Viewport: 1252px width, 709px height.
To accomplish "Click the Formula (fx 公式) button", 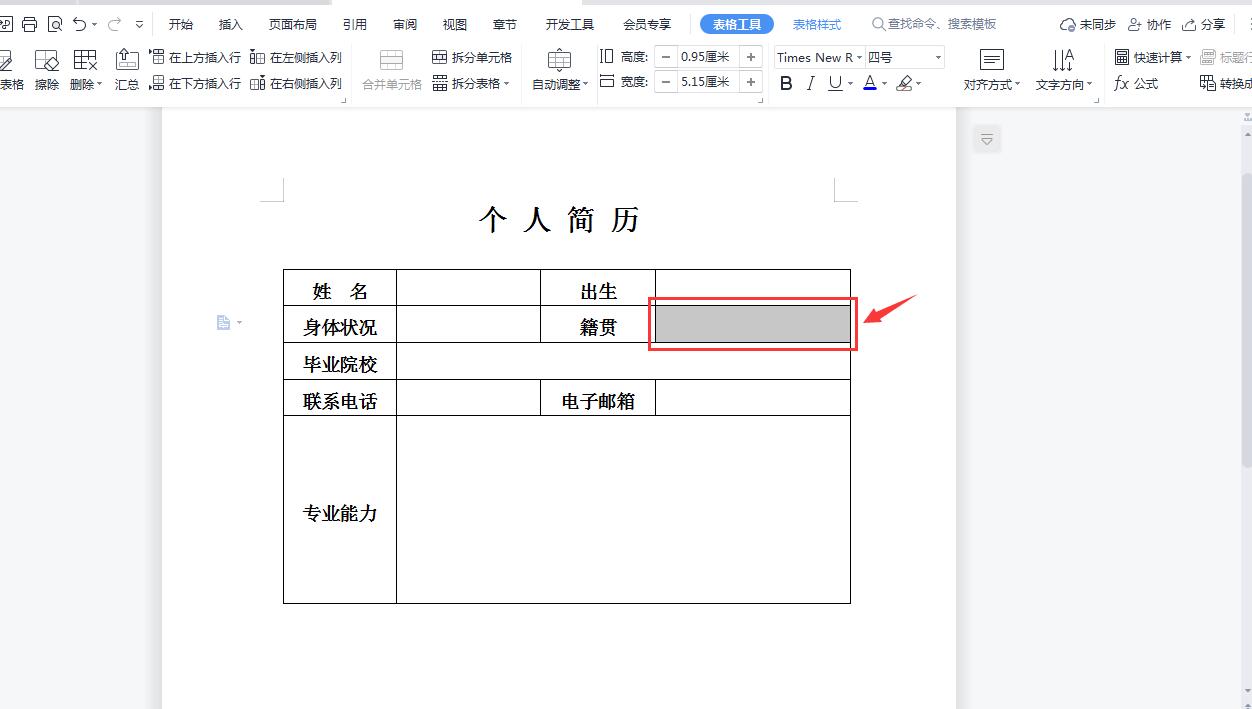I will 1136,84.
